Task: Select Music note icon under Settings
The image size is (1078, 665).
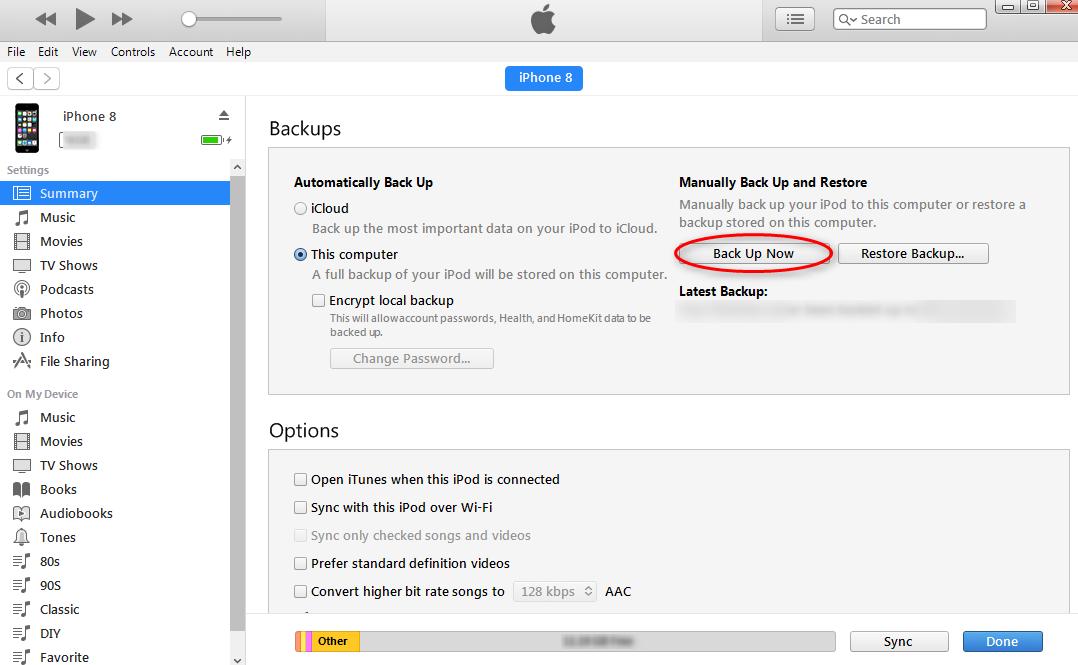Action: [x=22, y=217]
